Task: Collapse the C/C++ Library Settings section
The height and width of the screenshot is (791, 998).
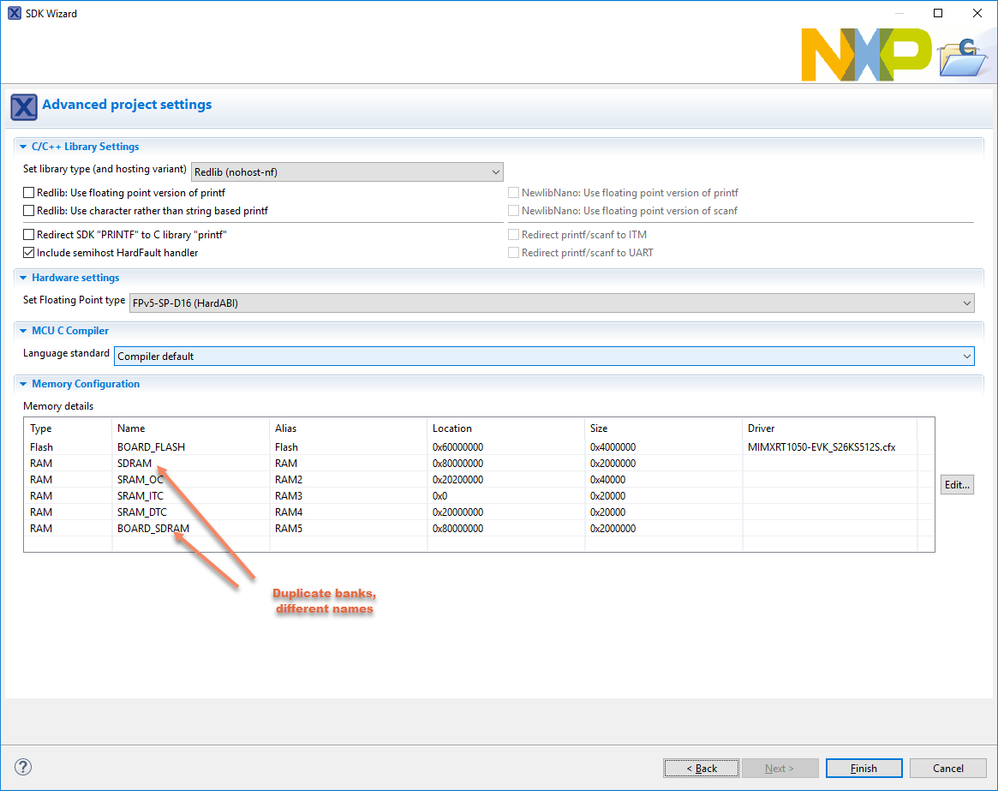Action: 23,146
